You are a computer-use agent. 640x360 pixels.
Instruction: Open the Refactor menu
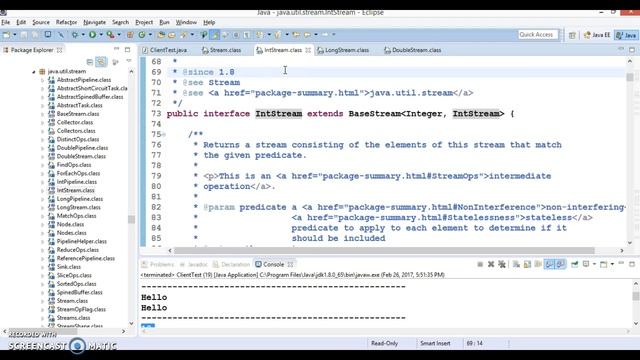click(67, 22)
